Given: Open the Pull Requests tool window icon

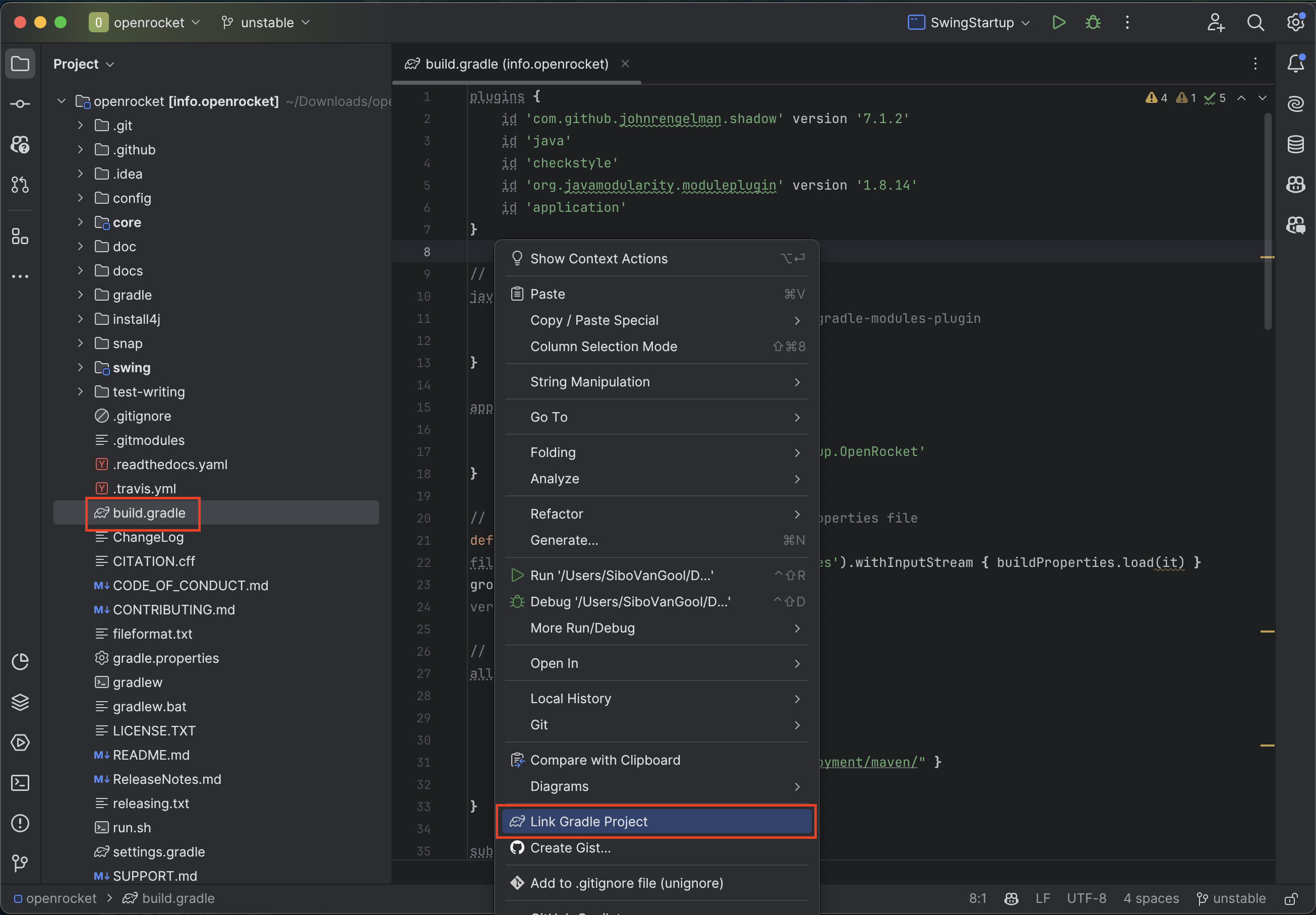Looking at the screenshot, I should click(20, 185).
